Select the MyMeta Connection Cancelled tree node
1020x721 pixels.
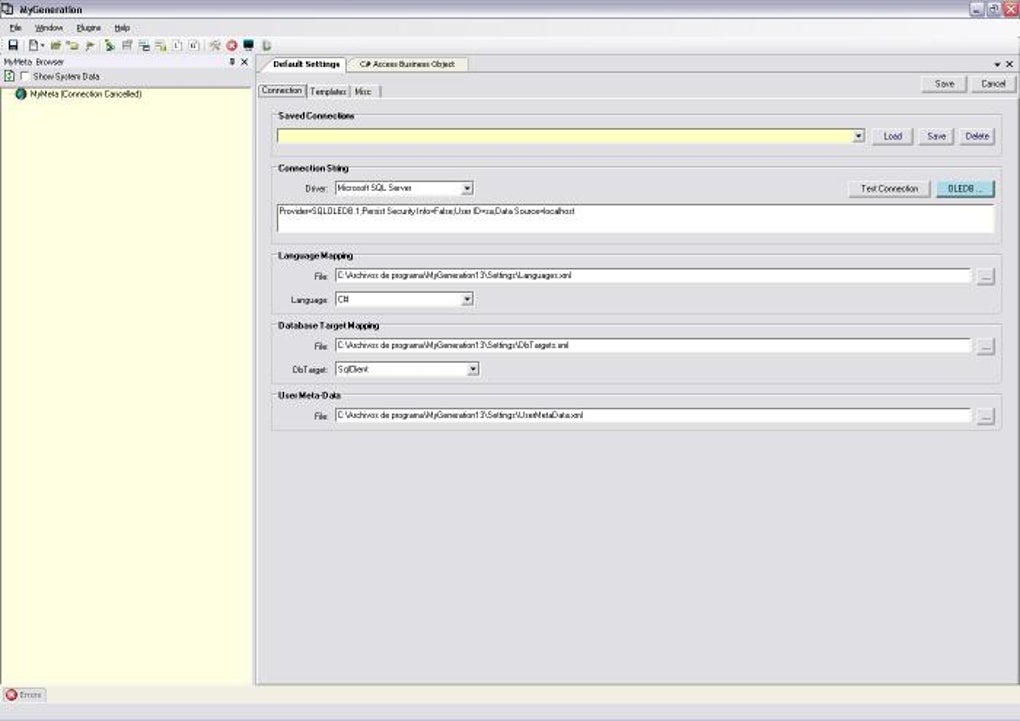tap(85, 94)
